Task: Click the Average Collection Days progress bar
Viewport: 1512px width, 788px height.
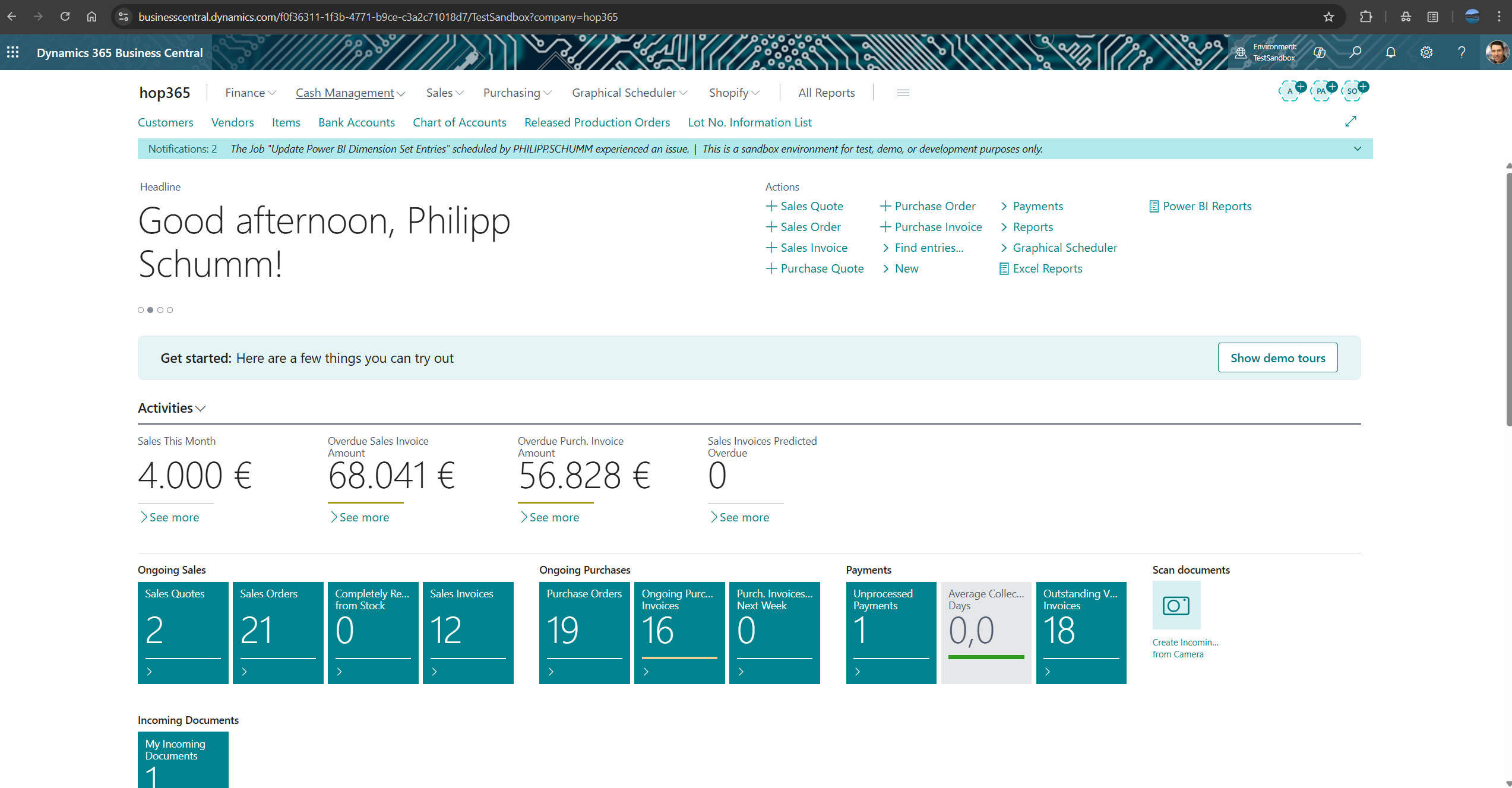Action: (x=986, y=656)
